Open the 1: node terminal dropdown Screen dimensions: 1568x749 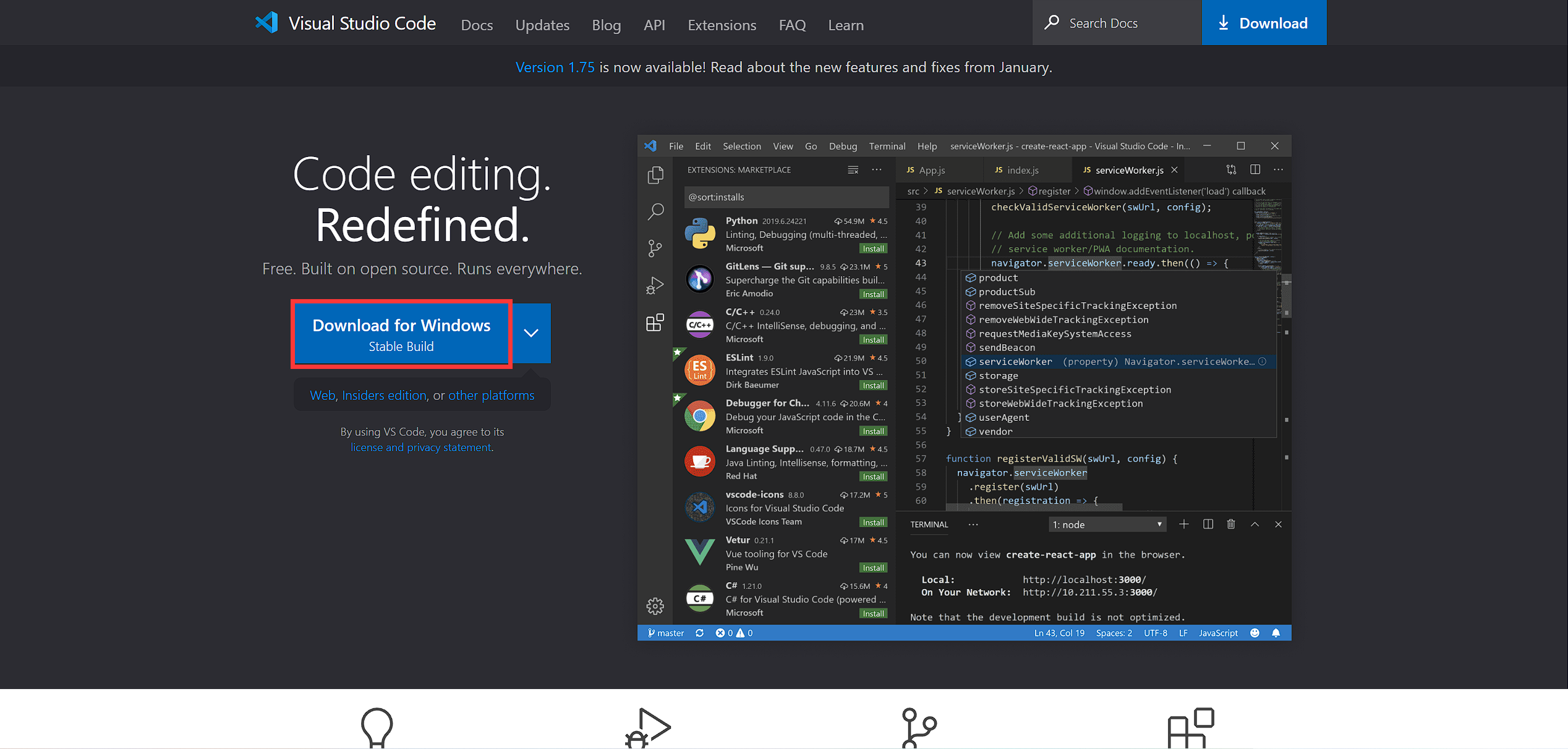[1108, 525]
